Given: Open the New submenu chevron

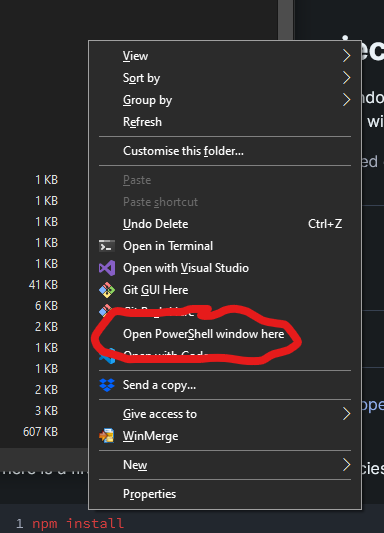Looking at the screenshot, I should click(346, 465).
